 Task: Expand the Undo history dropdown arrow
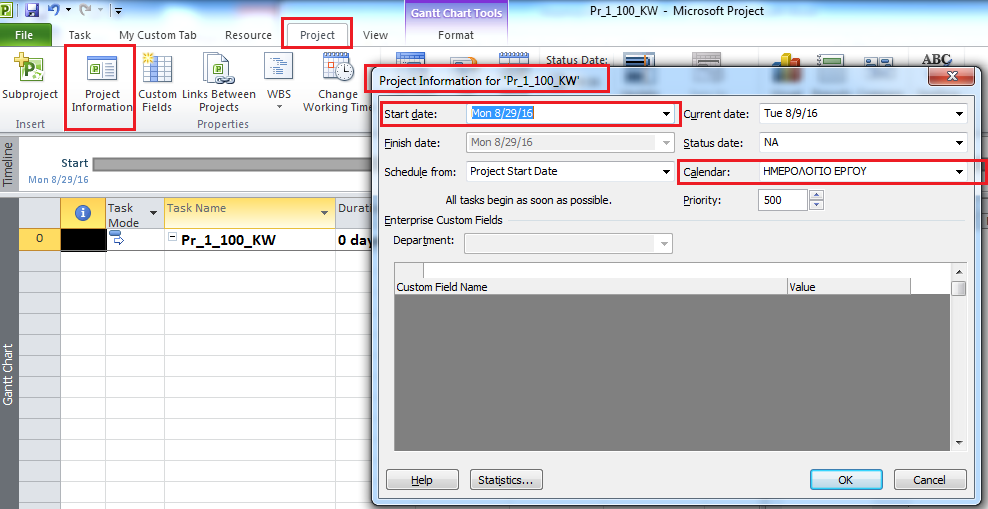68,11
